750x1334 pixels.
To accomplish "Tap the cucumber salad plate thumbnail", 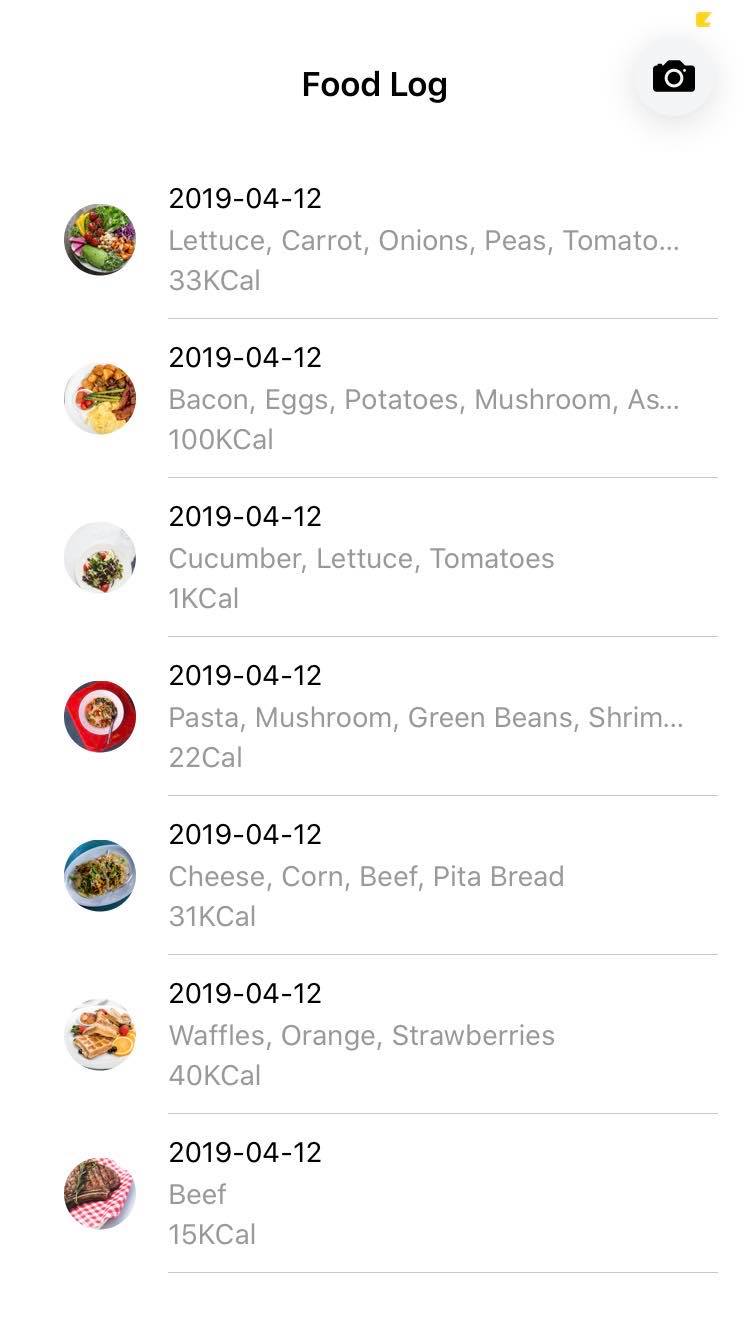I will [100, 558].
